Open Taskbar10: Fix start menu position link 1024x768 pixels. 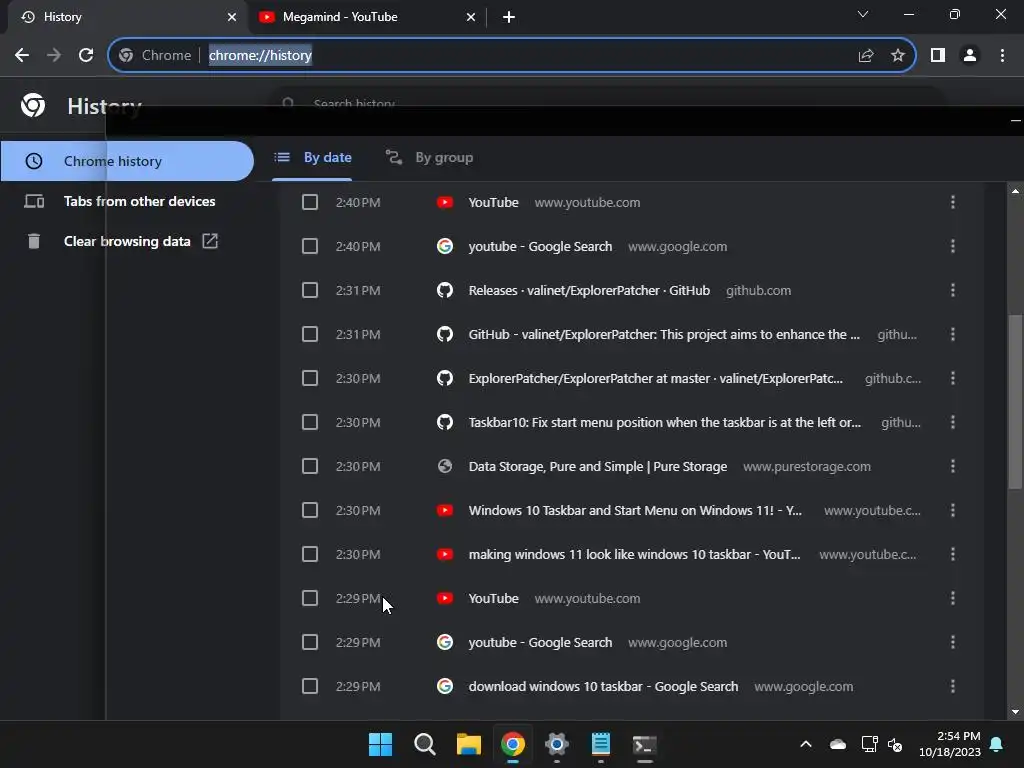pos(664,422)
